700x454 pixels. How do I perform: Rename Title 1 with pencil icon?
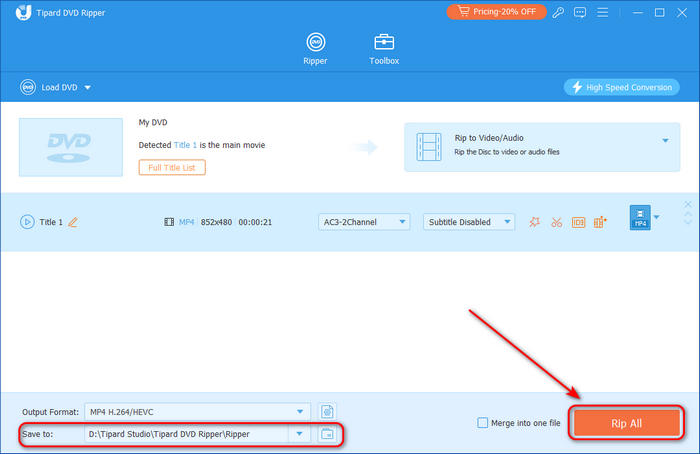tap(73, 222)
